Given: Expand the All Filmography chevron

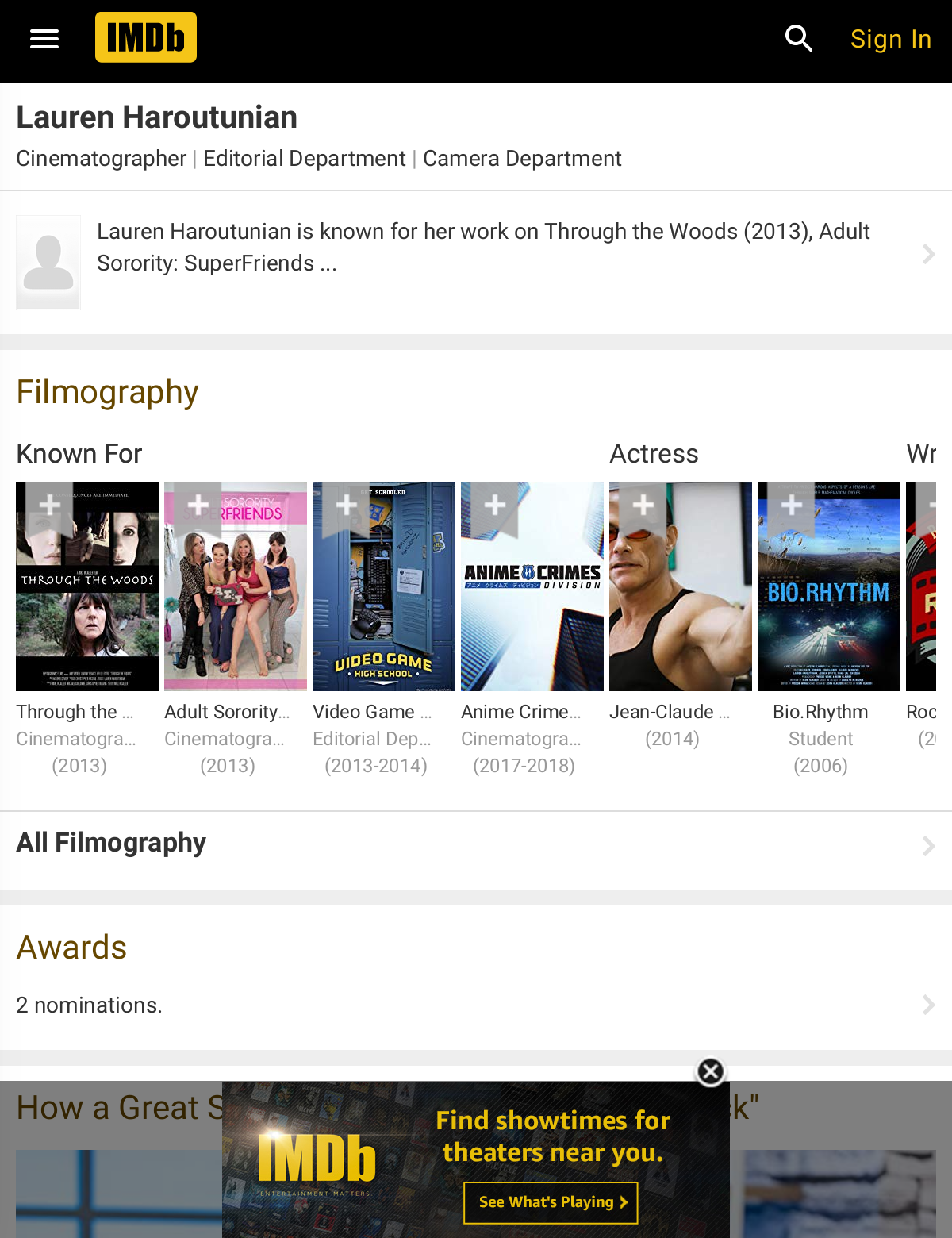Looking at the screenshot, I should [x=928, y=846].
